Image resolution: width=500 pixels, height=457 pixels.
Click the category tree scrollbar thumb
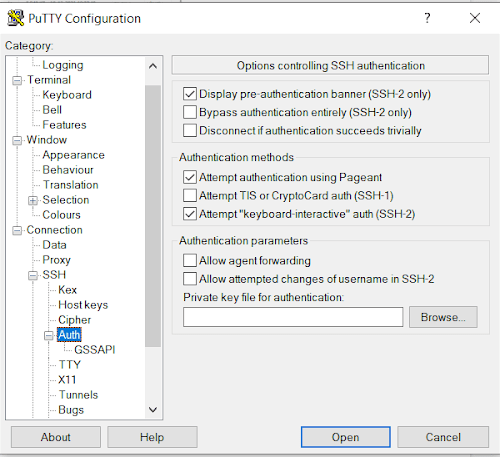coord(153,216)
